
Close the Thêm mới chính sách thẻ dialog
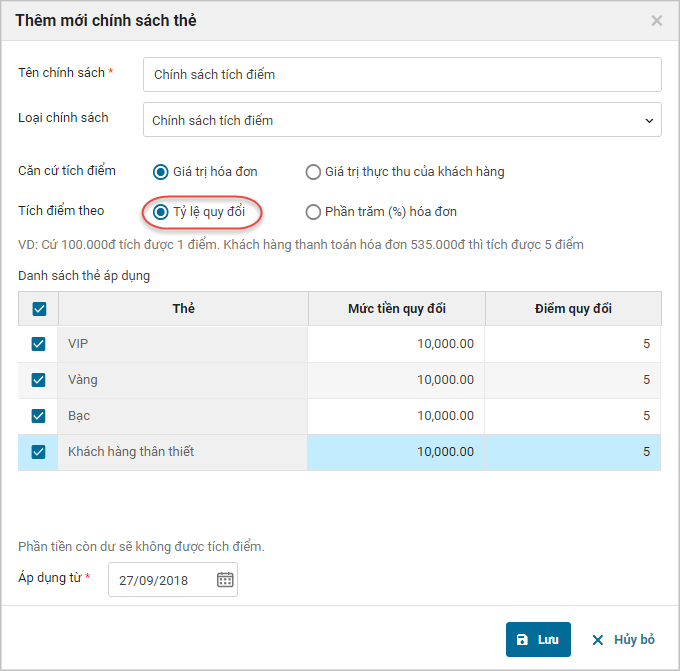pyautogui.click(x=656, y=20)
